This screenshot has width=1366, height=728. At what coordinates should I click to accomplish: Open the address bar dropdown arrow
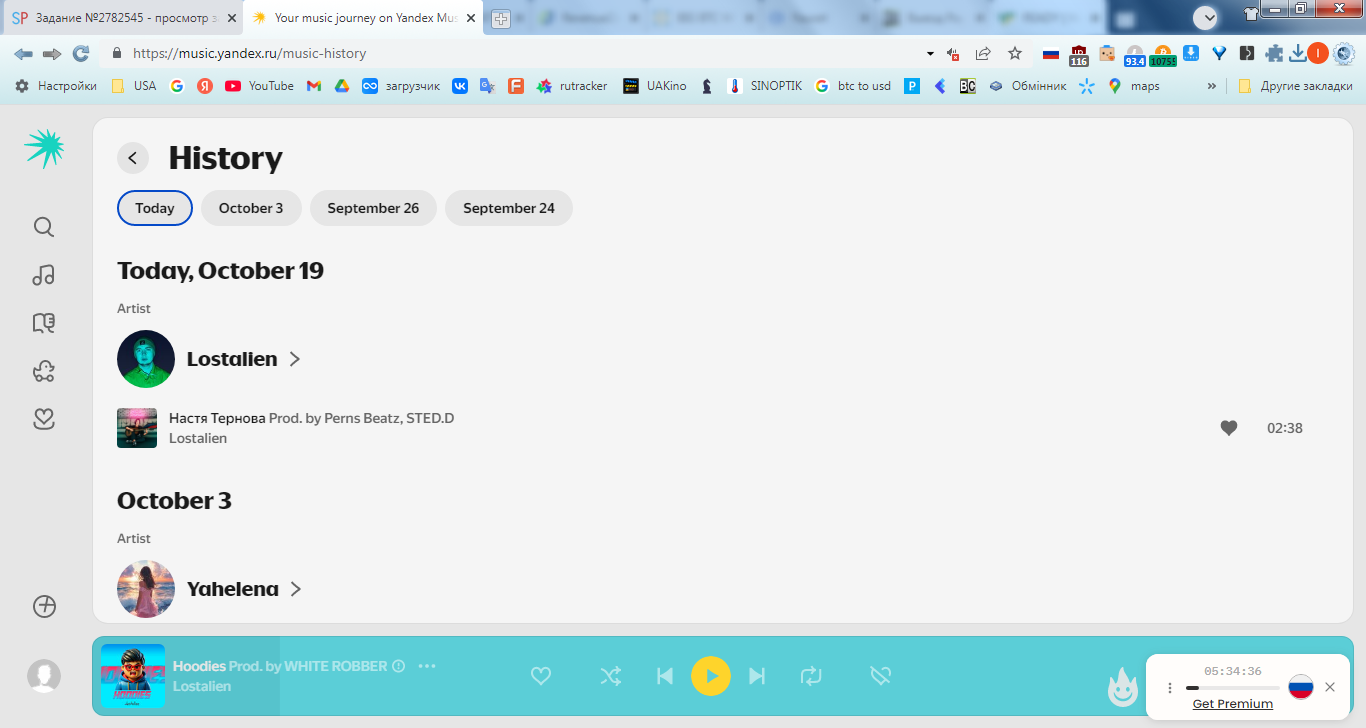(x=930, y=54)
